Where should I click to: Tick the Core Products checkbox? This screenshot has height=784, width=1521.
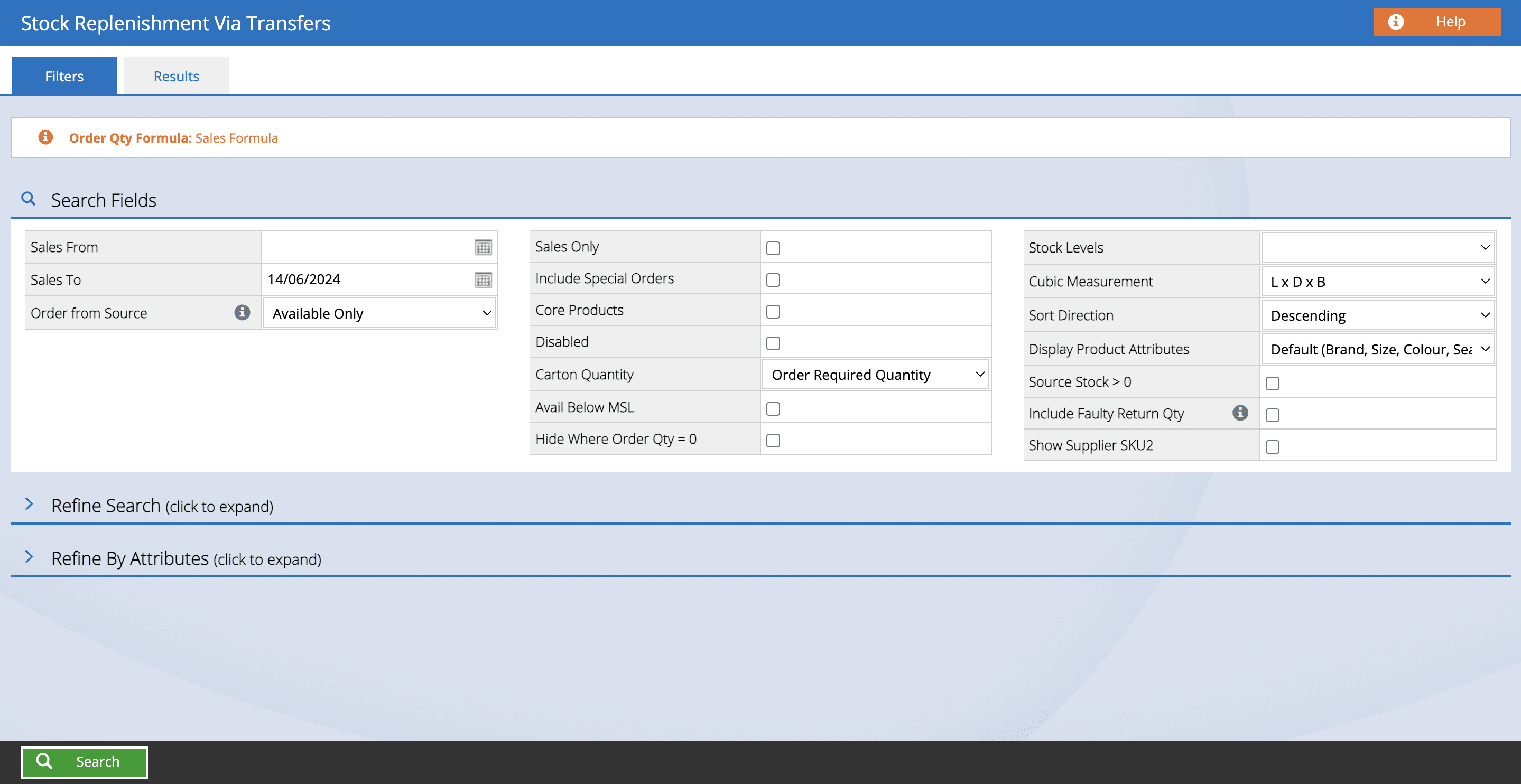pyautogui.click(x=772, y=312)
